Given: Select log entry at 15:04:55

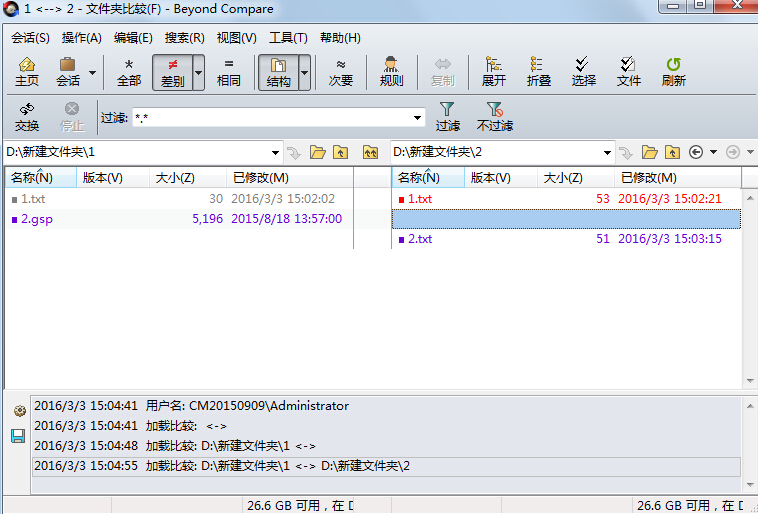Looking at the screenshot, I should (386, 466).
